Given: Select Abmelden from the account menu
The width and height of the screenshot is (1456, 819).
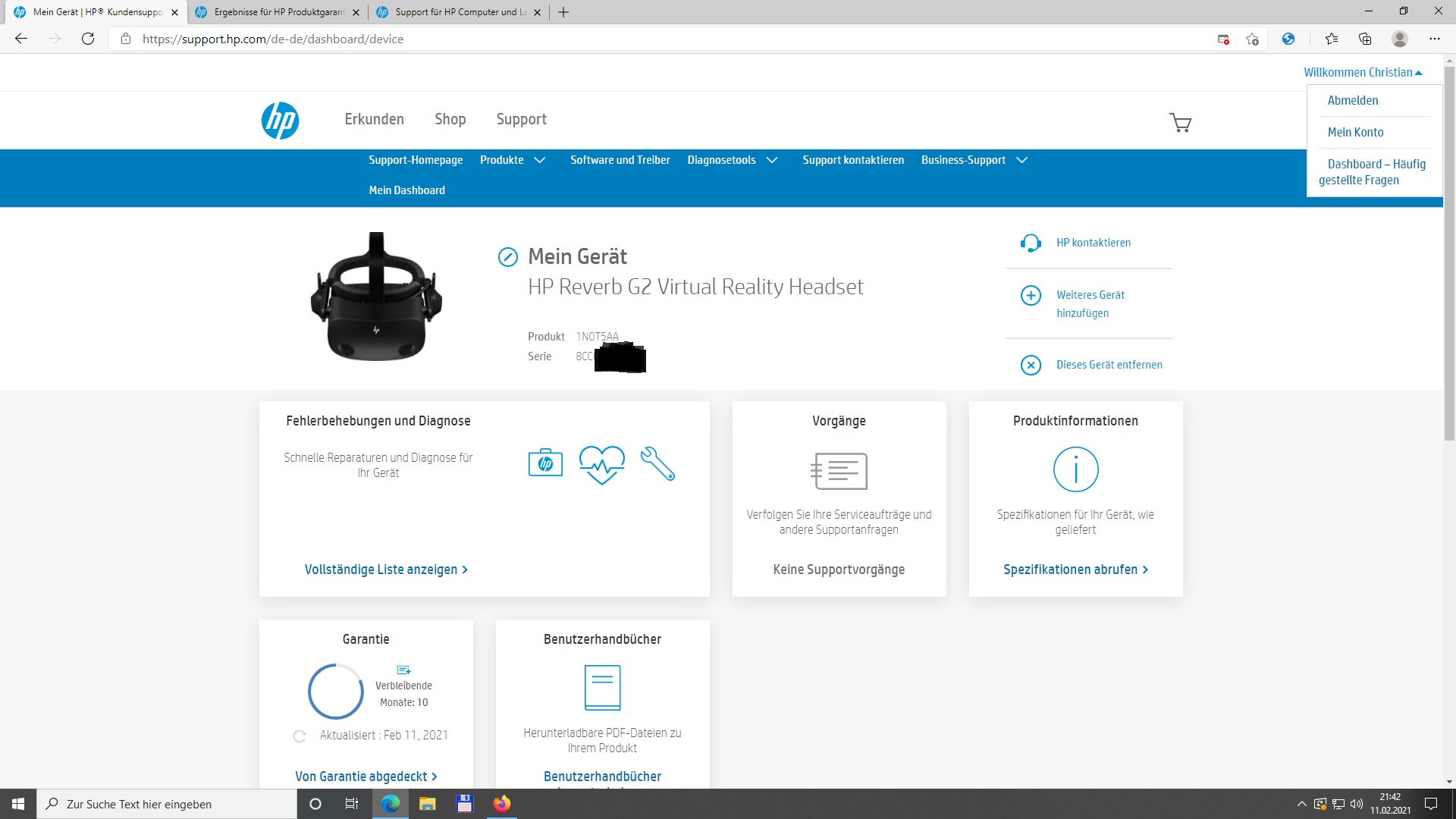Looking at the screenshot, I should pos(1352,101).
